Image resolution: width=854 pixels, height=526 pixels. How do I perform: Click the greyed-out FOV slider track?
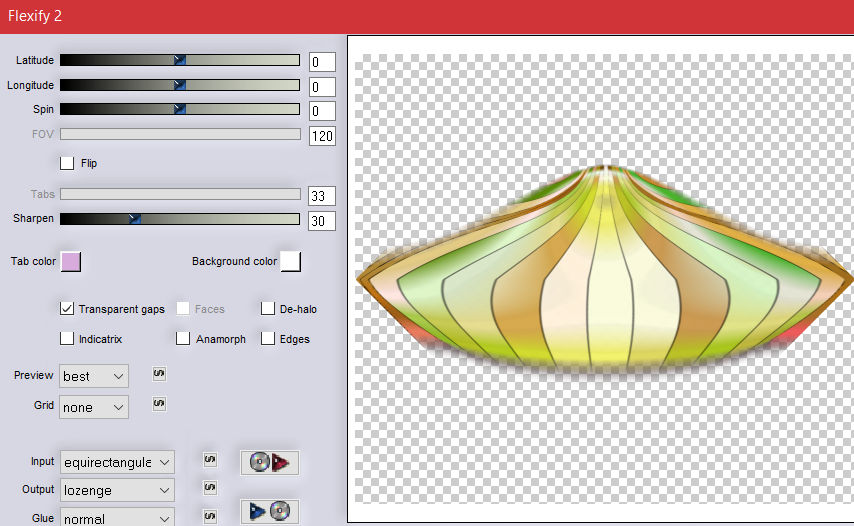pyautogui.click(x=180, y=134)
